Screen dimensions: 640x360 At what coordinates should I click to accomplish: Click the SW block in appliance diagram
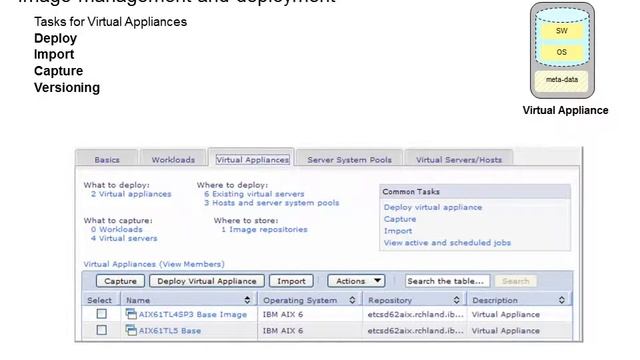click(x=562, y=31)
